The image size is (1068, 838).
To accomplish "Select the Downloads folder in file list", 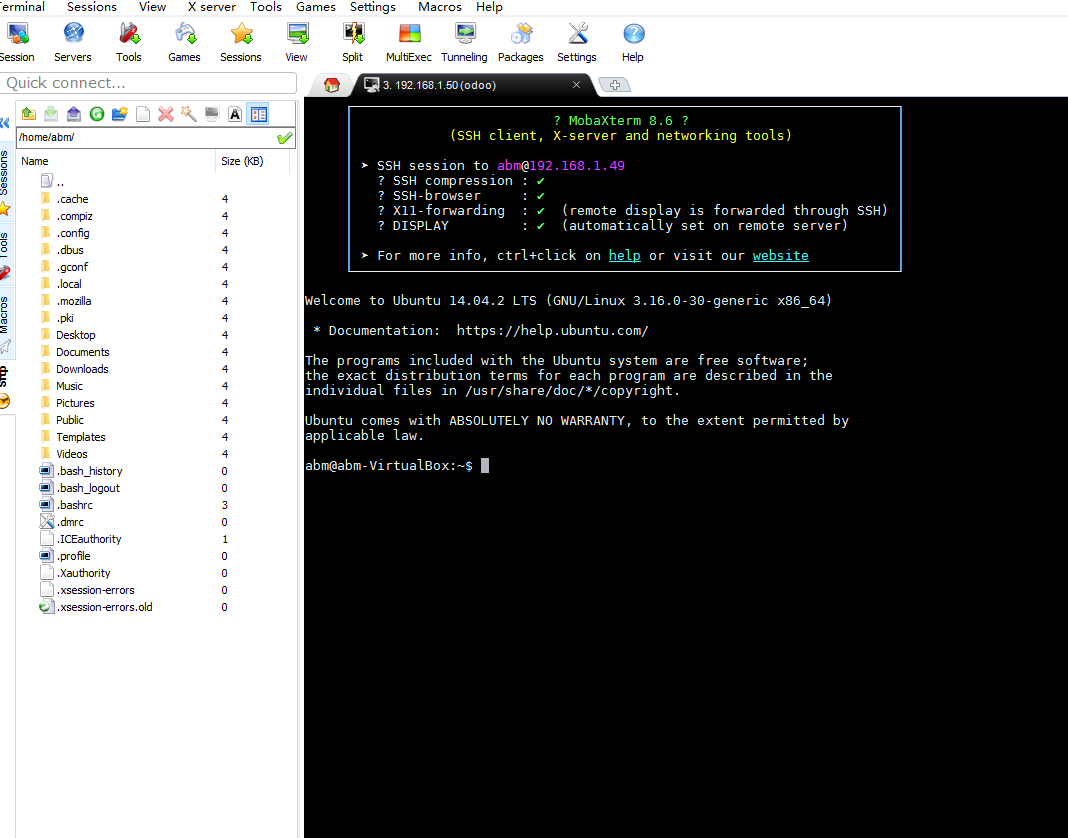I will point(82,369).
